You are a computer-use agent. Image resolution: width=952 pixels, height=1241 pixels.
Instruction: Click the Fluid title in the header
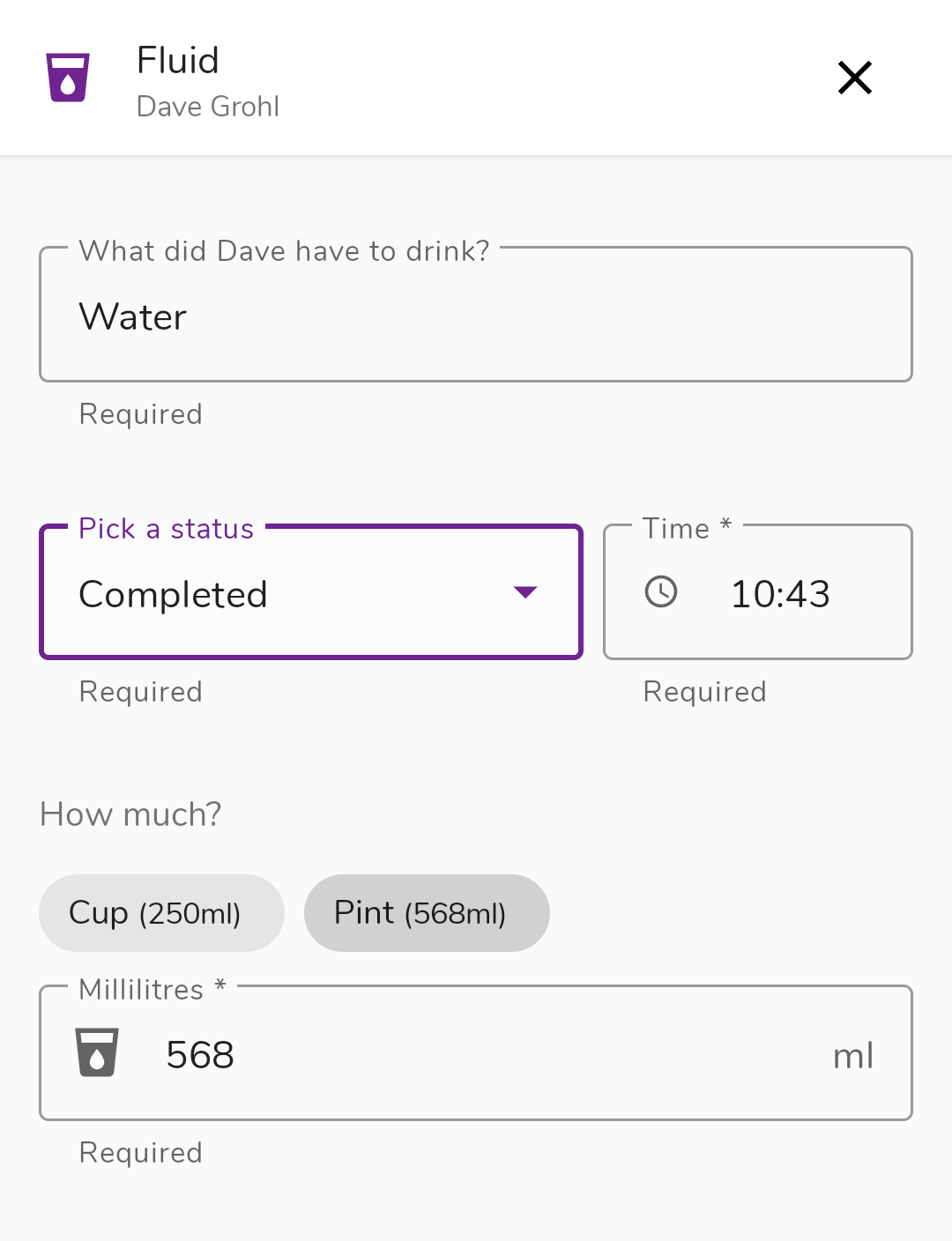coord(178,61)
